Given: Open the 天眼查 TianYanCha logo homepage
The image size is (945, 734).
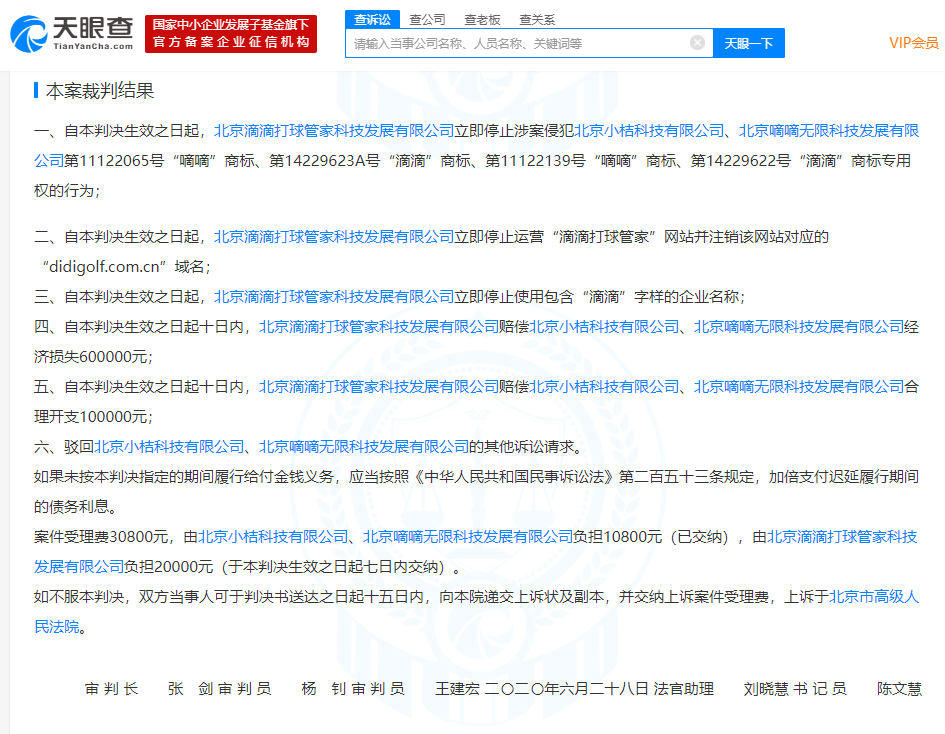Looking at the screenshot, I should click(x=72, y=34).
